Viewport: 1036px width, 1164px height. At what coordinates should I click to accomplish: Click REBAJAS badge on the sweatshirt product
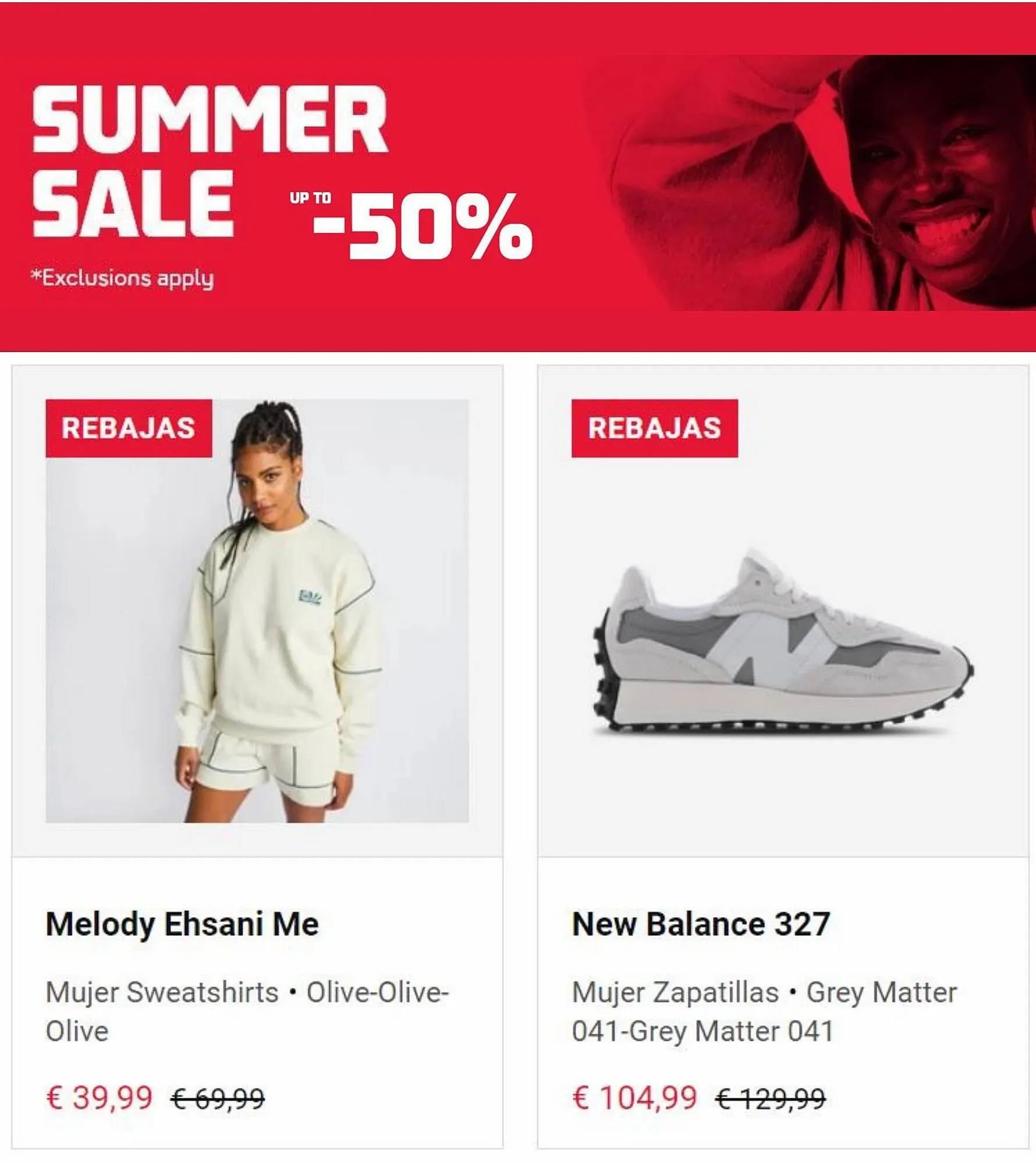129,428
